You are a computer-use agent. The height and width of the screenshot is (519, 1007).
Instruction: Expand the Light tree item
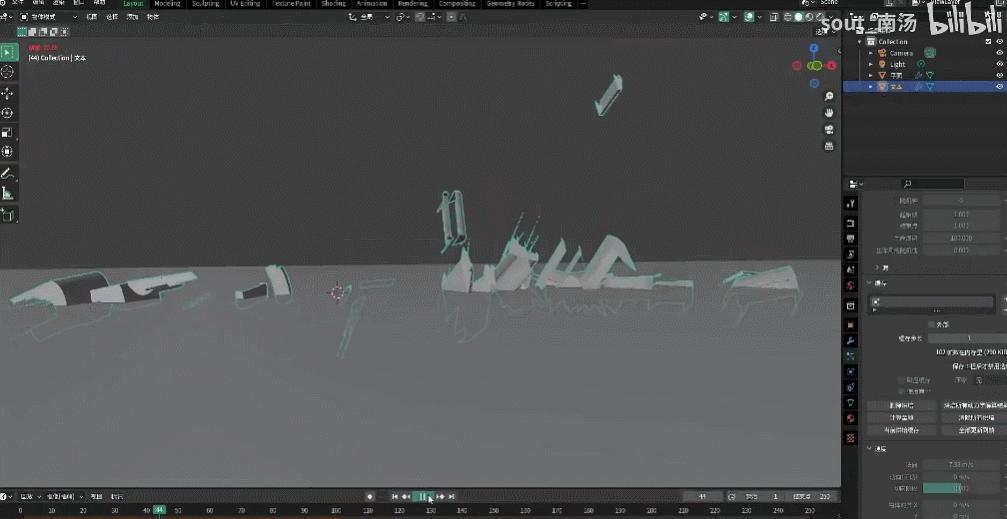pyautogui.click(x=871, y=64)
